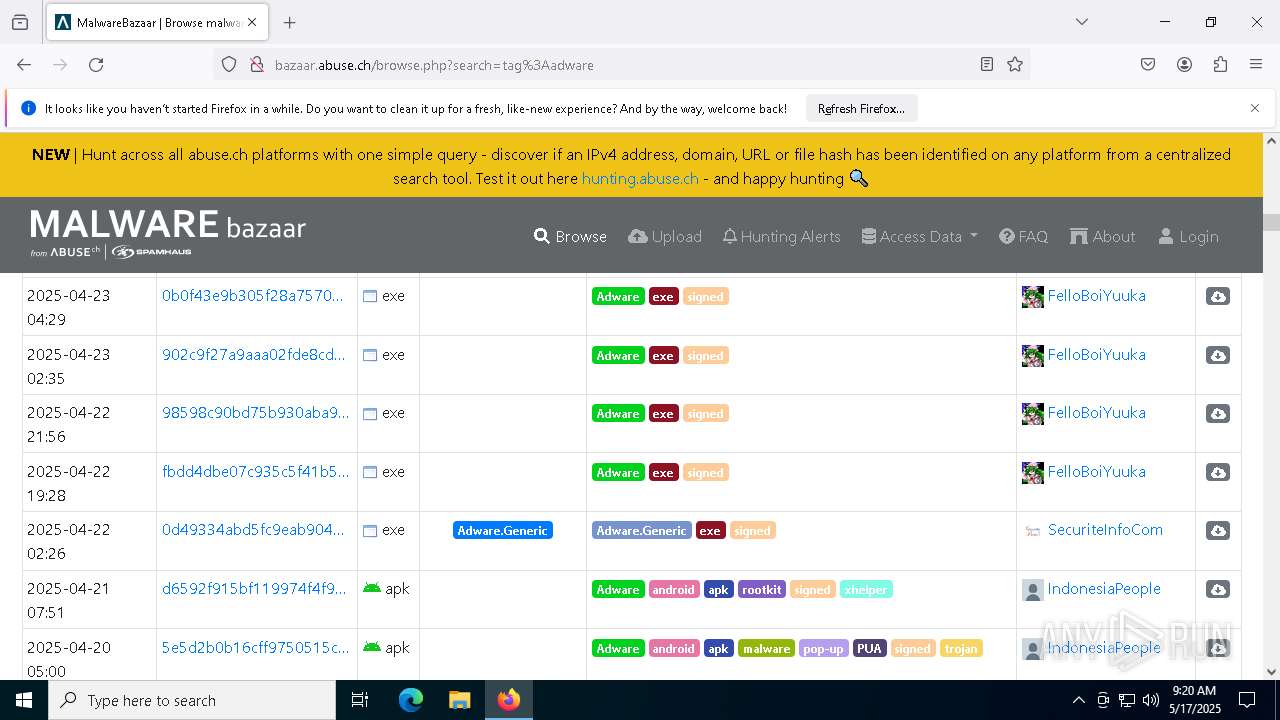Open the recent browsing panel icon
The image size is (1280, 720).
click(20, 22)
